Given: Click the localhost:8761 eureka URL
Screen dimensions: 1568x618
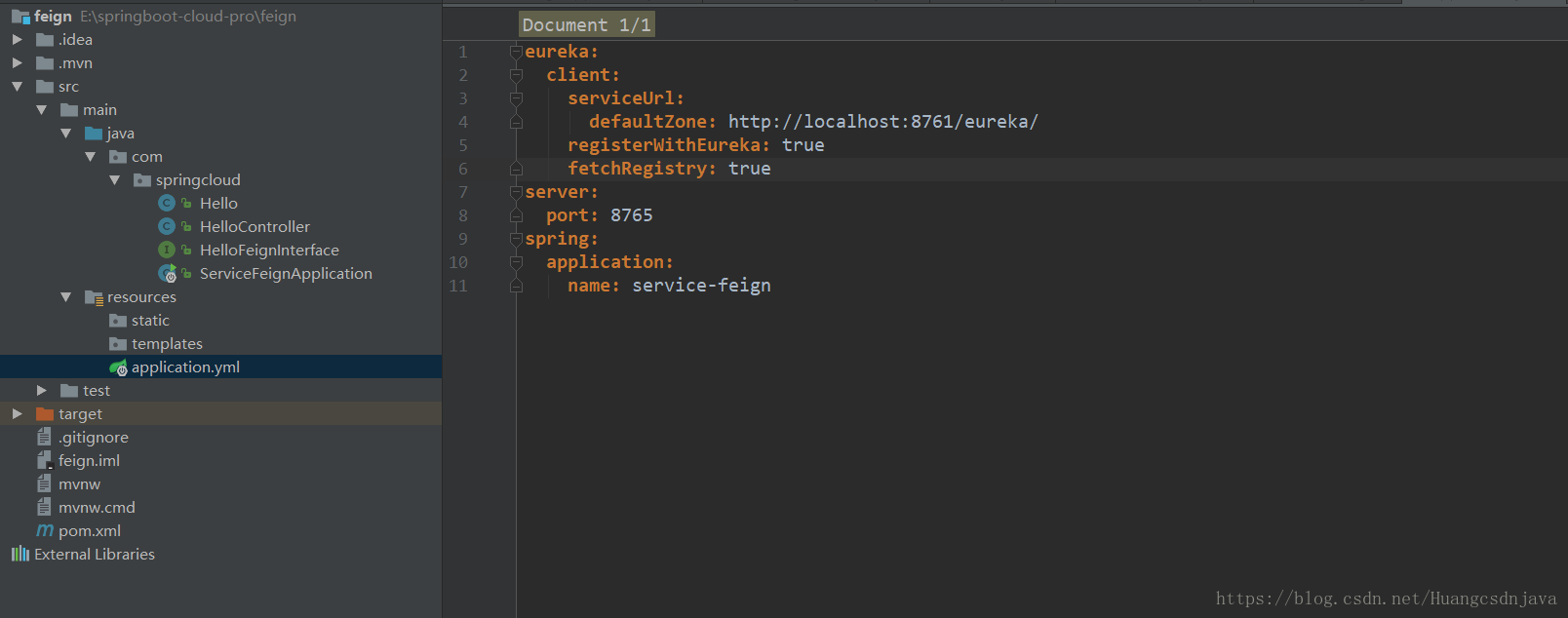Looking at the screenshot, I should (x=882, y=122).
